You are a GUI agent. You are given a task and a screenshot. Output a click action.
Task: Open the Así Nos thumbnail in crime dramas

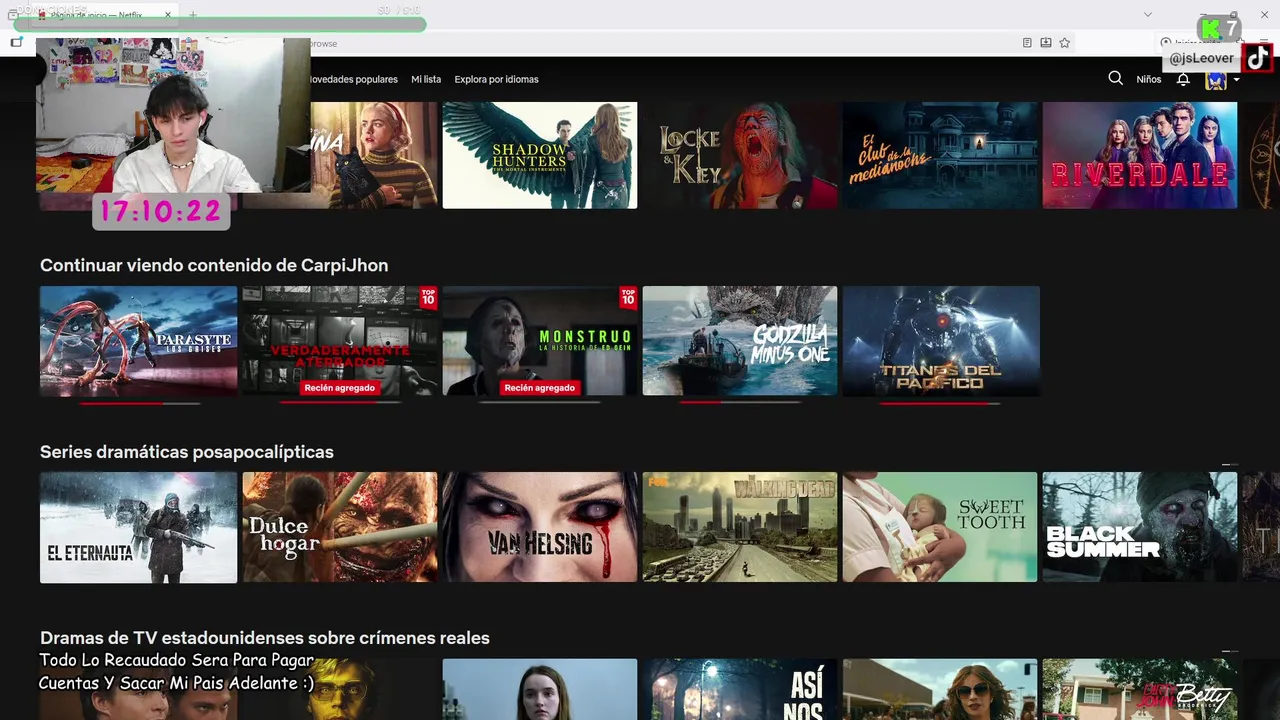click(x=740, y=689)
